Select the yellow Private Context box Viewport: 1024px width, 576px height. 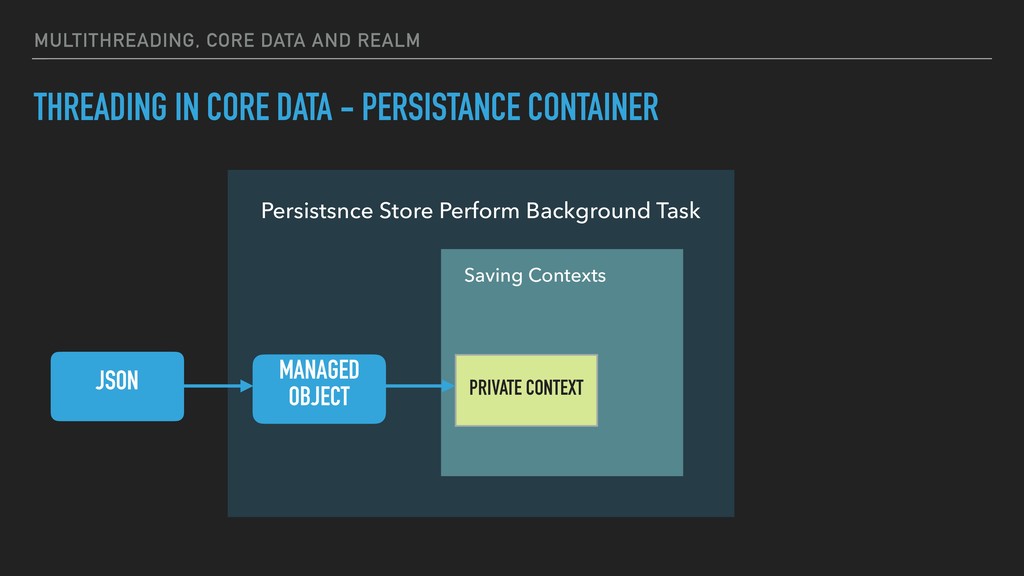(526, 390)
